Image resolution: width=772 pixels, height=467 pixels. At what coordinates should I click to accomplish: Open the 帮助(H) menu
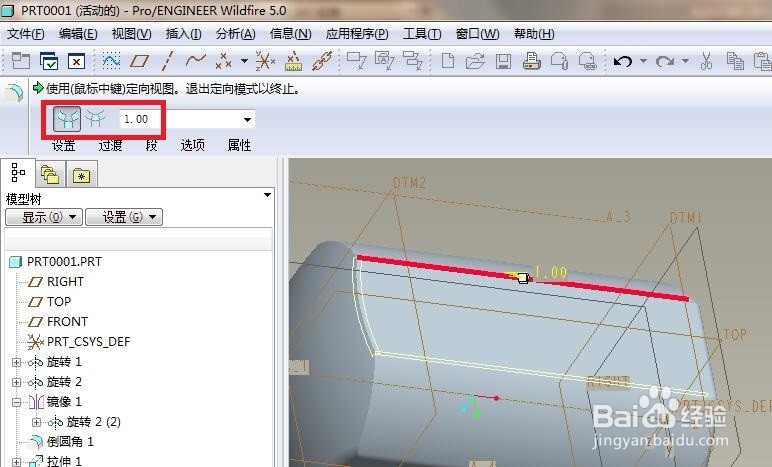[x=534, y=34]
